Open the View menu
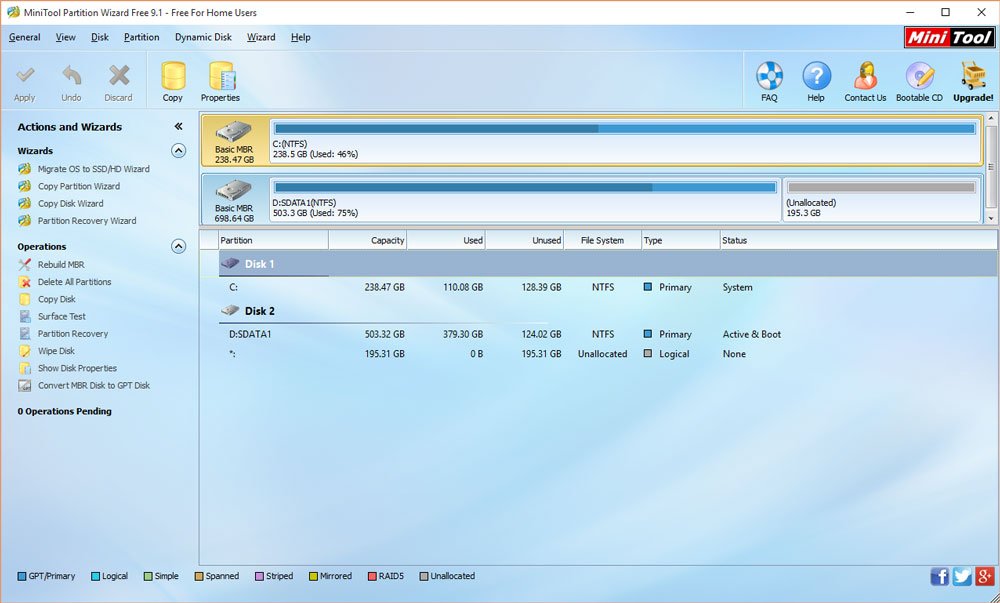The image size is (1000, 603). coord(66,37)
